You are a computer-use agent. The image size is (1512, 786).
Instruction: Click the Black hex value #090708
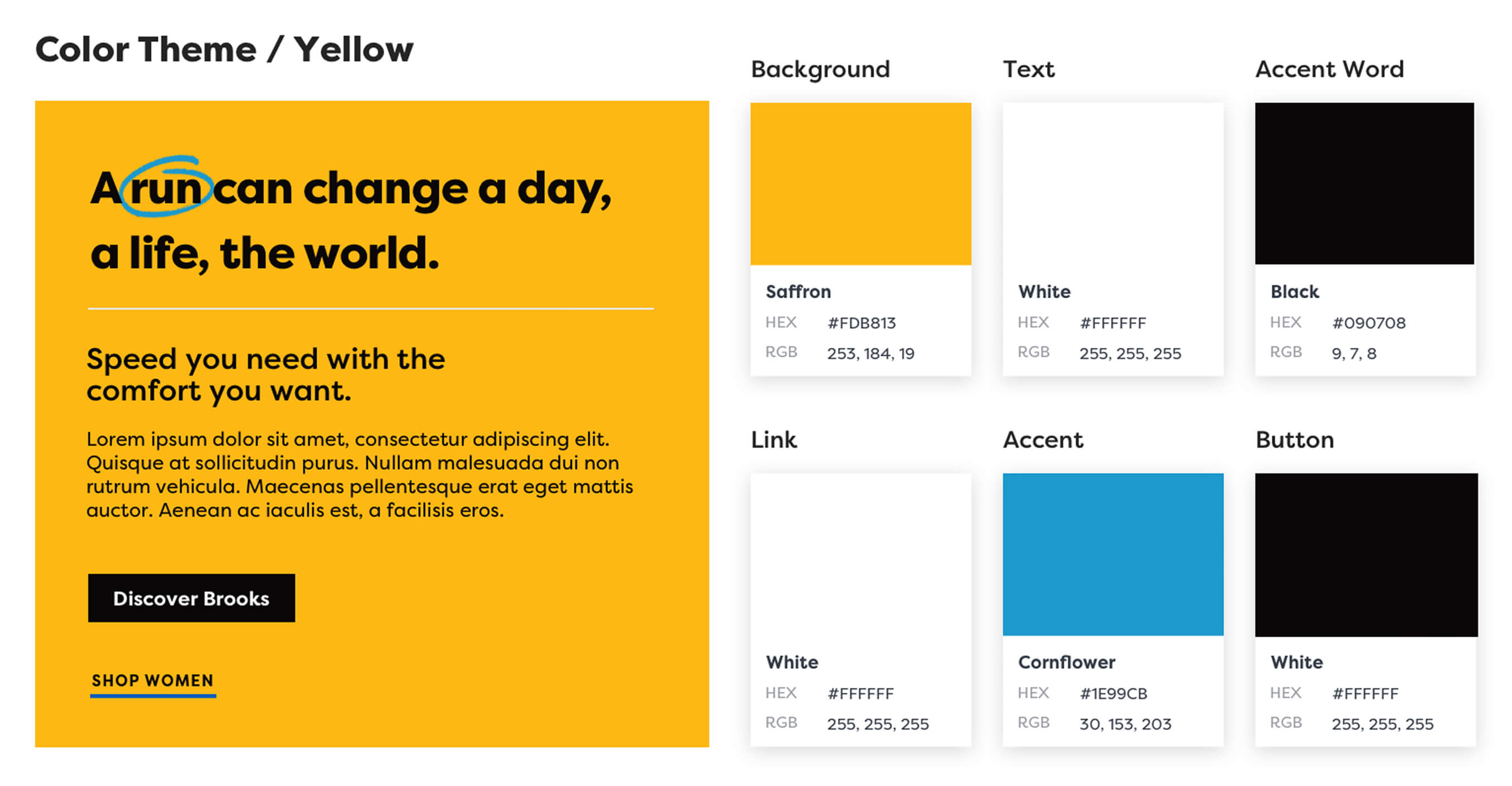tap(1368, 323)
